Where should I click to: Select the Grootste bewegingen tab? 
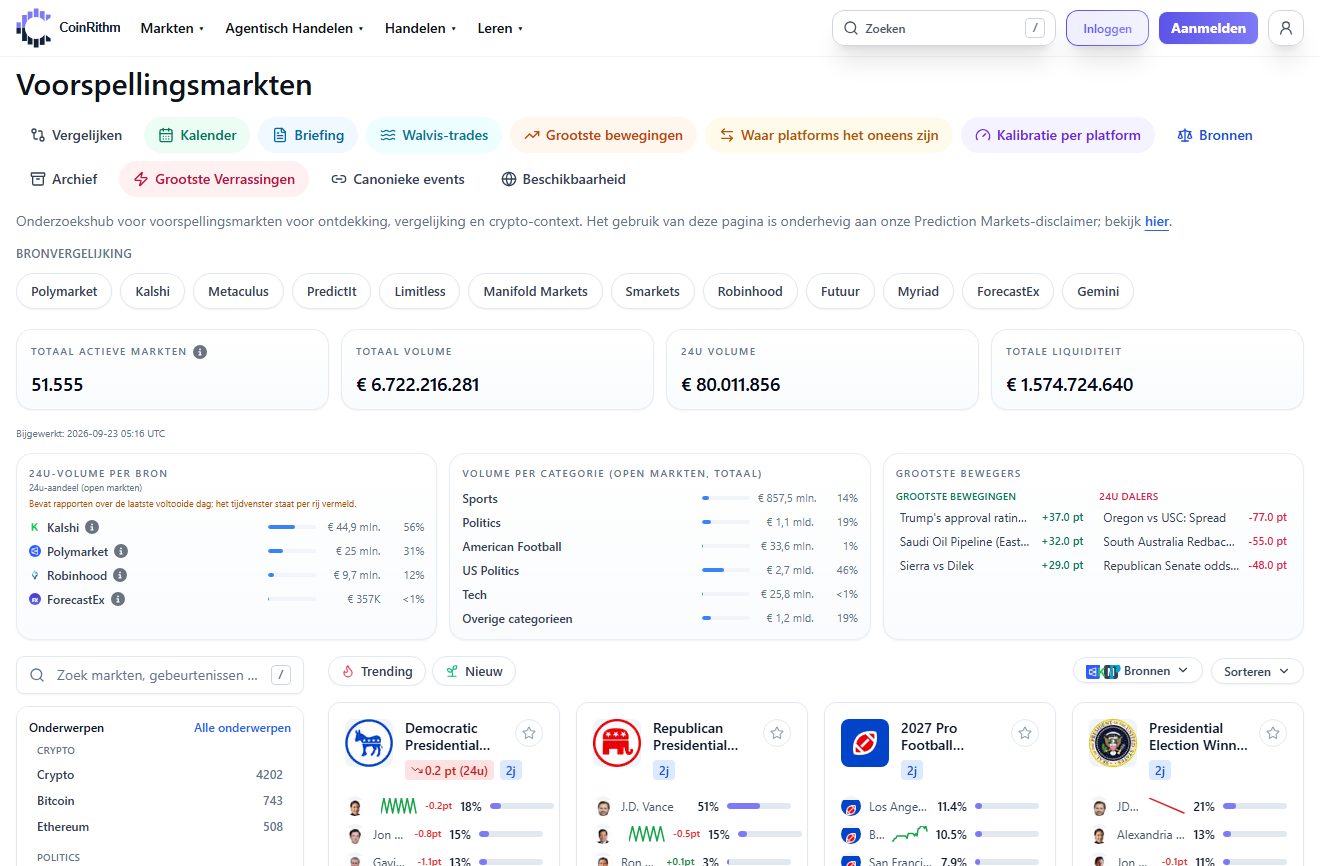click(603, 135)
